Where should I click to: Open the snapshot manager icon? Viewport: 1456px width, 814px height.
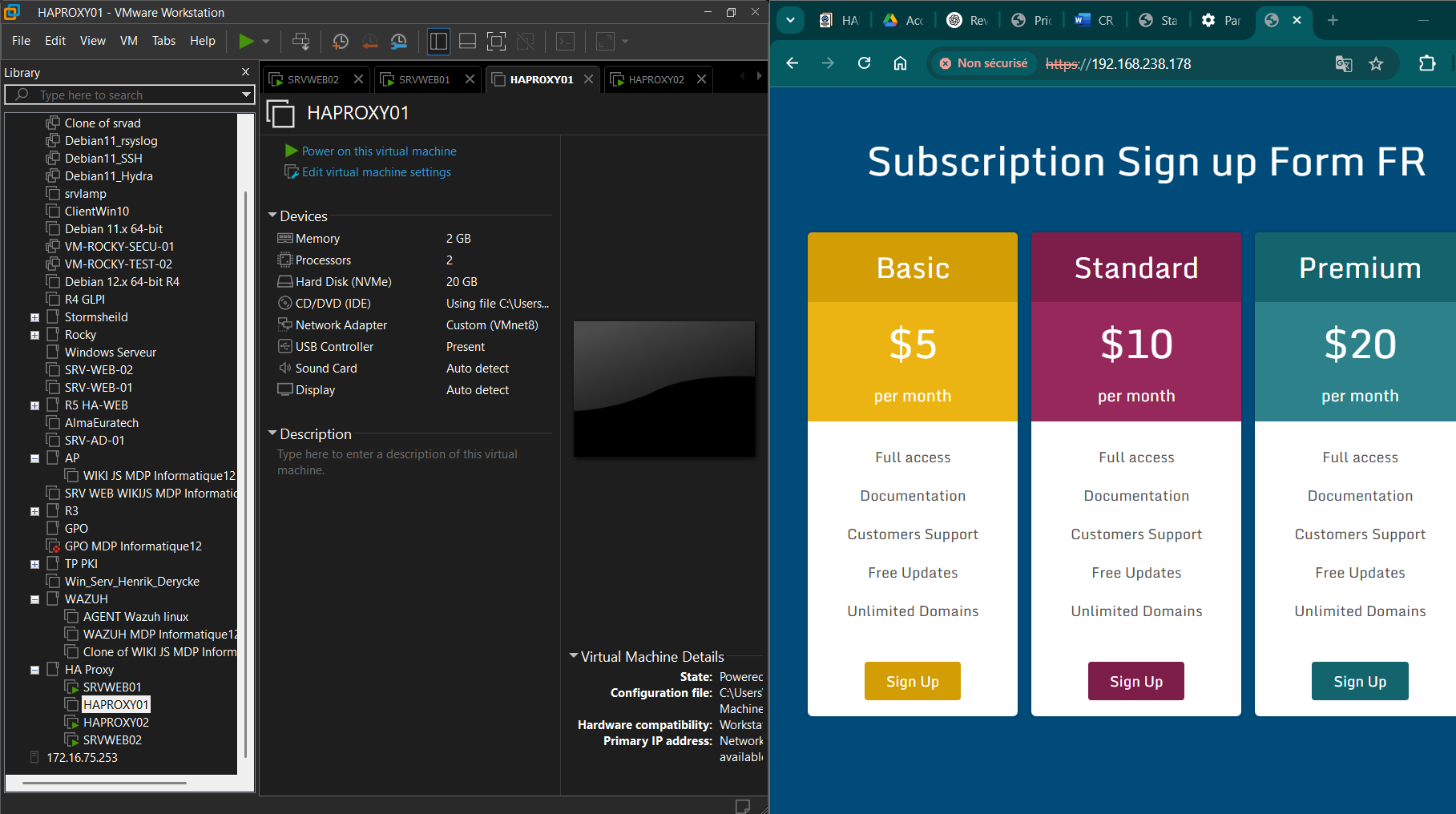coord(398,41)
